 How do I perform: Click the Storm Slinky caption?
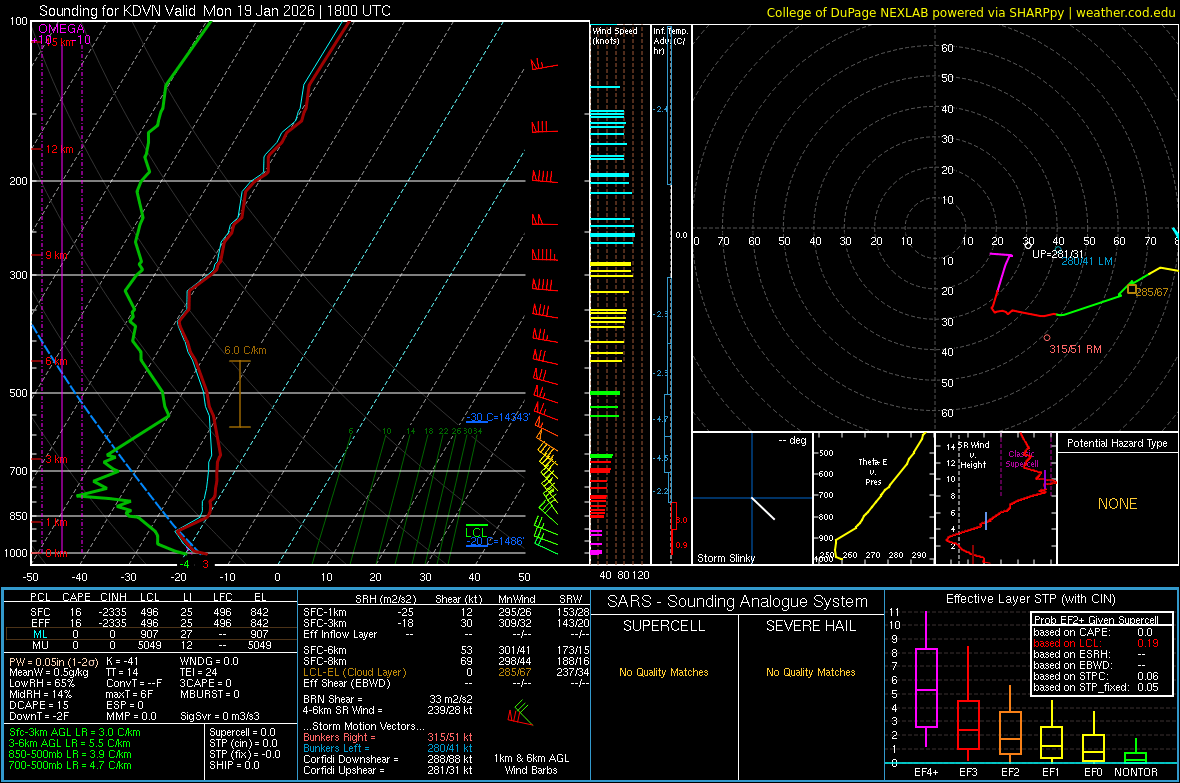(x=725, y=558)
